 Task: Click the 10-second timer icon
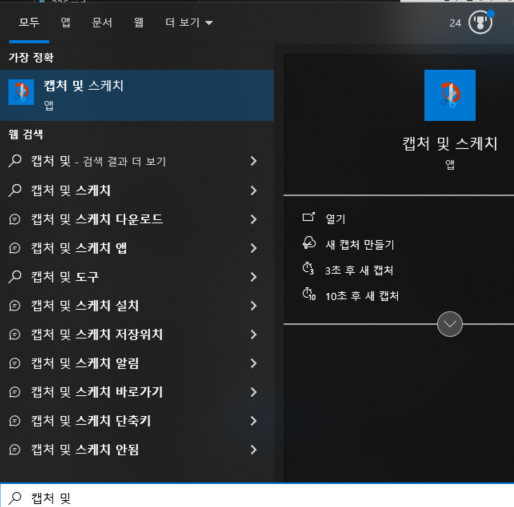click(x=309, y=294)
